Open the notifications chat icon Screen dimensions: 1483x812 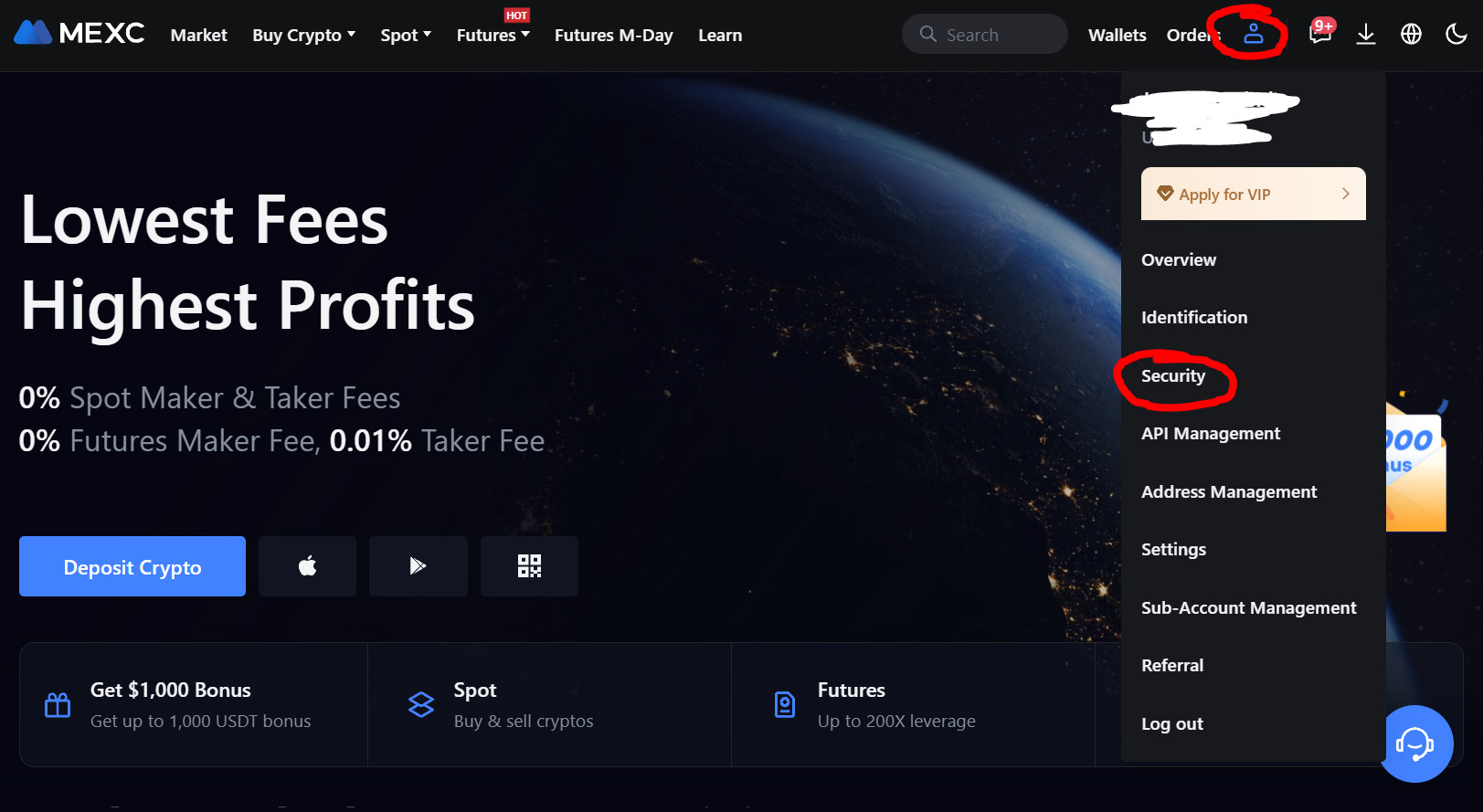pos(1320,34)
